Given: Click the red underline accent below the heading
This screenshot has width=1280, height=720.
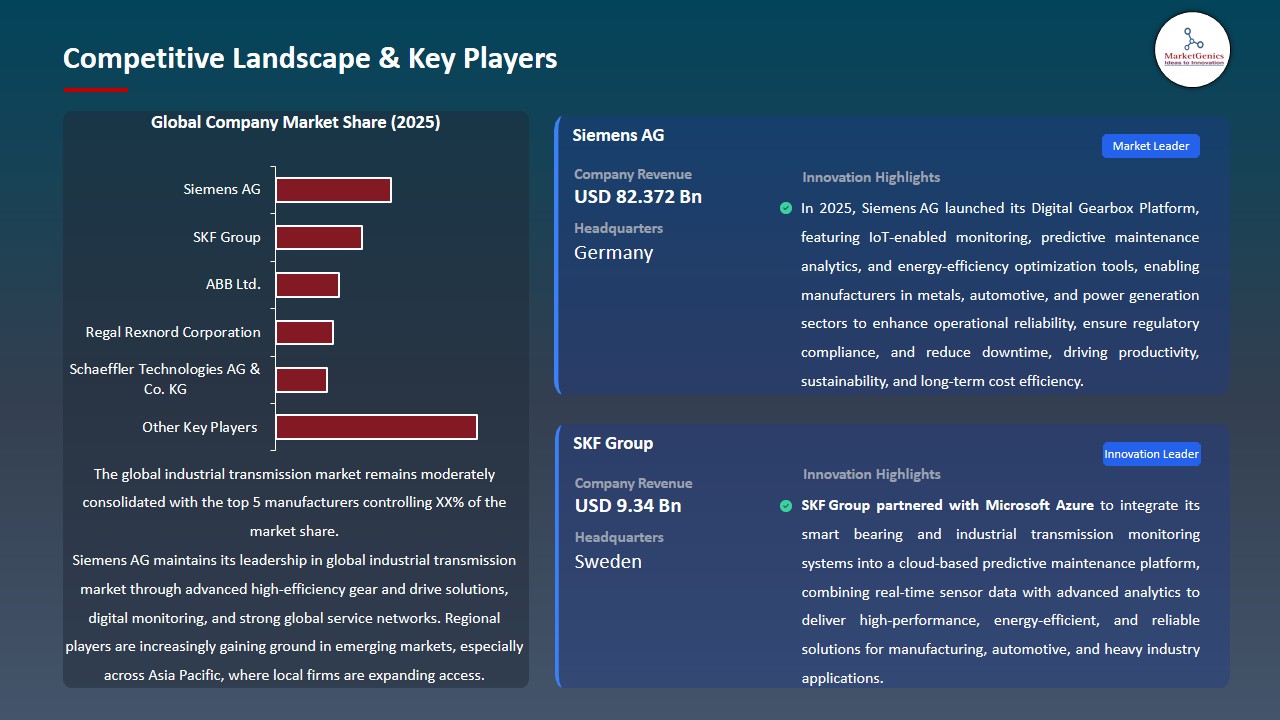Looking at the screenshot, I should tap(95, 90).
